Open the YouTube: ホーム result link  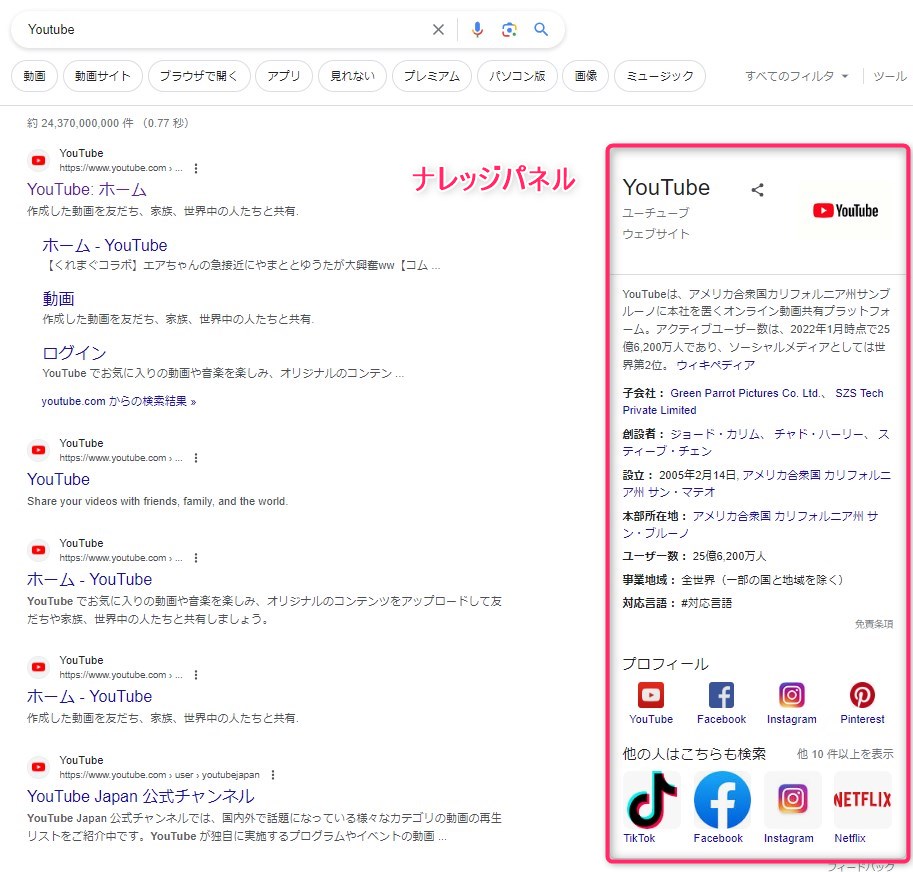pyautogui.click(x=87, y=189)
